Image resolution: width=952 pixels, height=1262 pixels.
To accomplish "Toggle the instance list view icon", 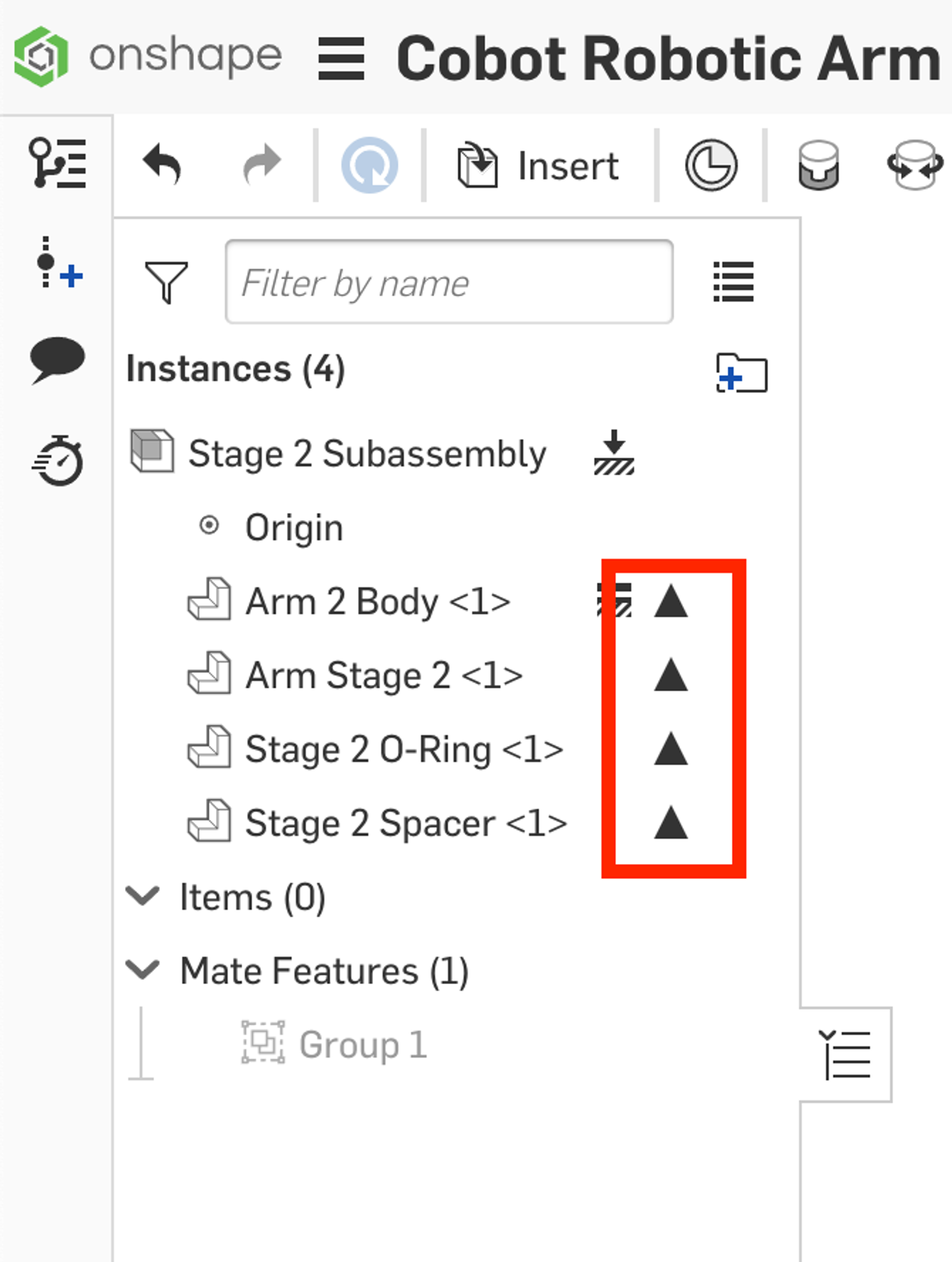I will (734, 282).
